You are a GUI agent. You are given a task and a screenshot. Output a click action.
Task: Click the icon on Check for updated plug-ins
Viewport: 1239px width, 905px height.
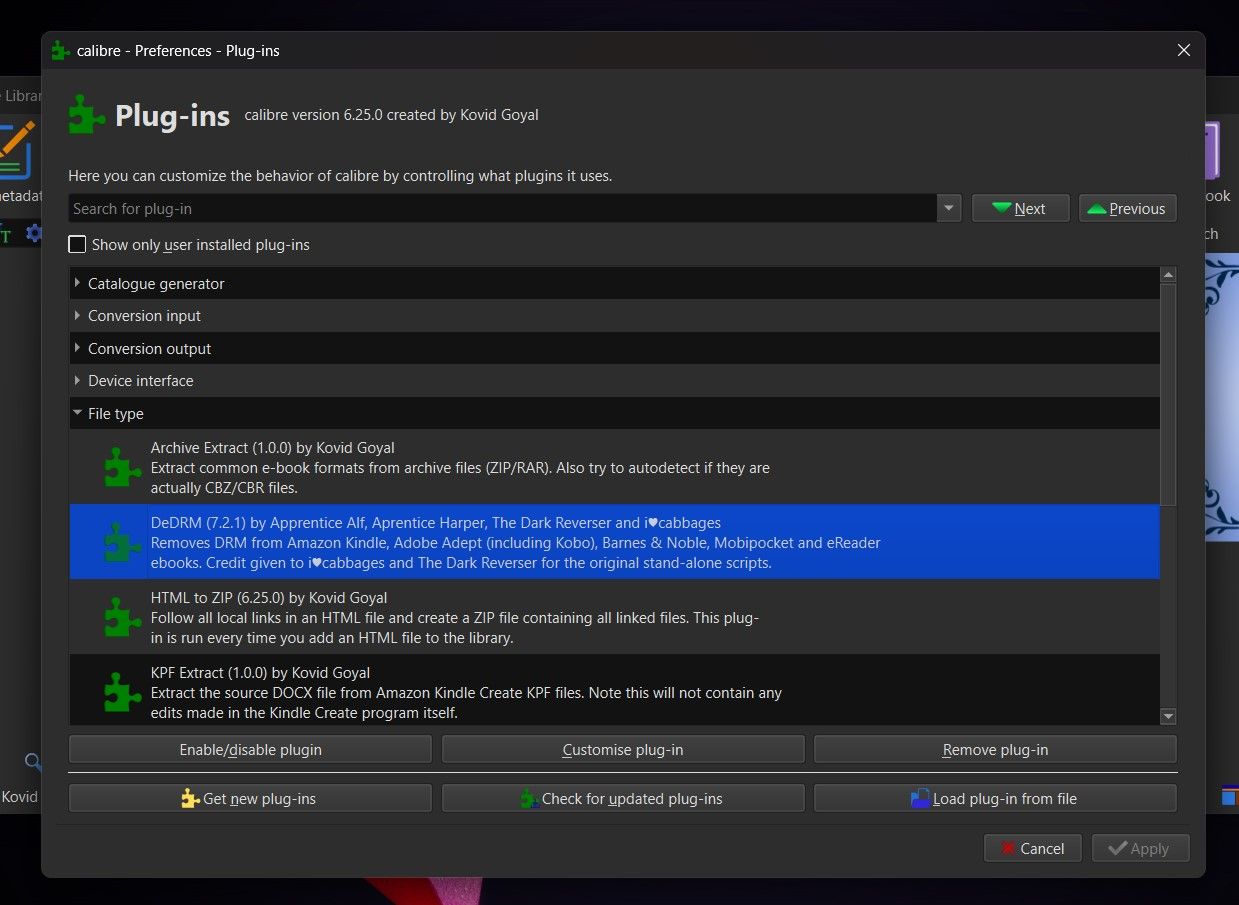click(528, 797)
